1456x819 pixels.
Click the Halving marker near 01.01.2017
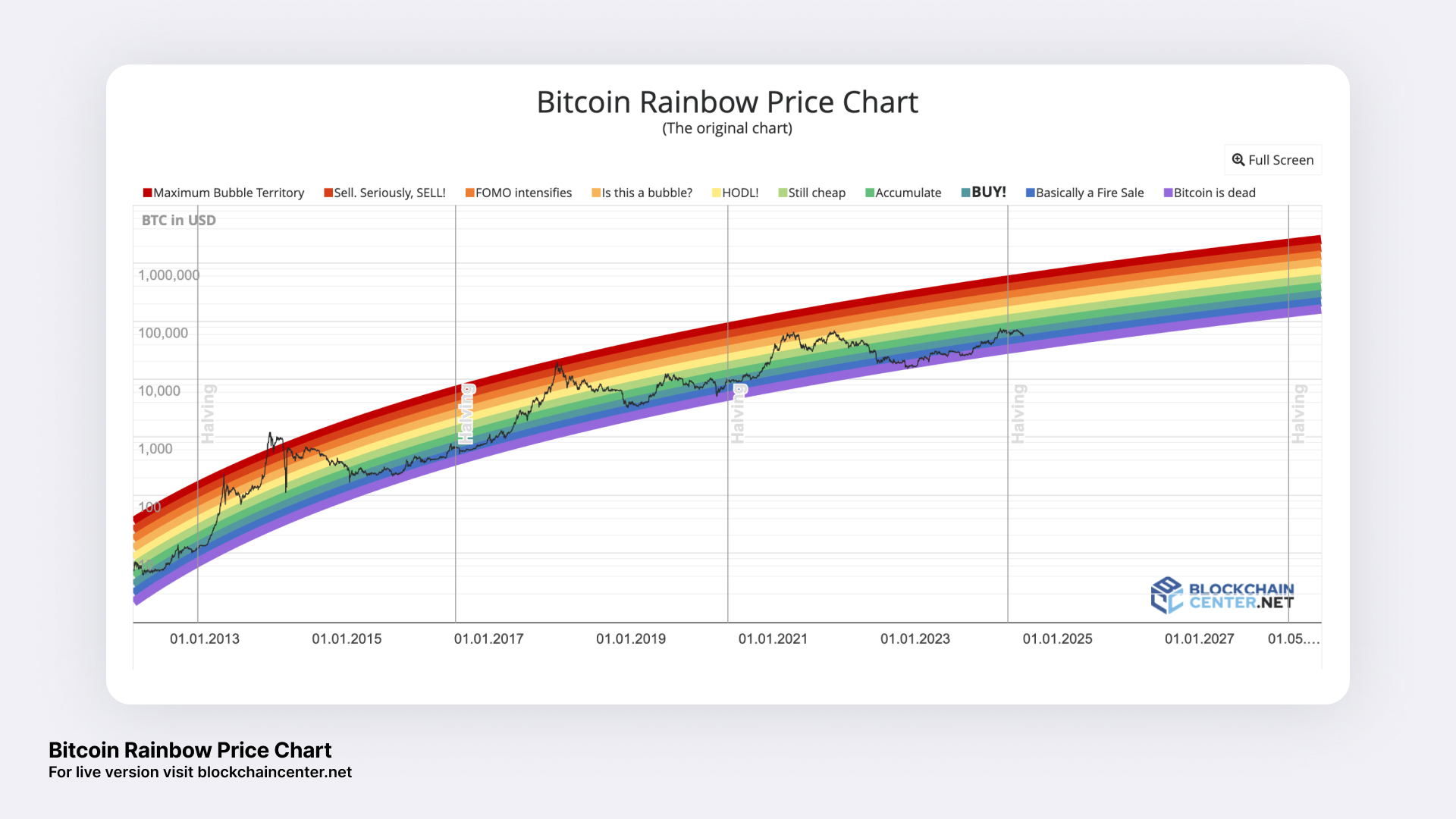click(x=466, y=413)
